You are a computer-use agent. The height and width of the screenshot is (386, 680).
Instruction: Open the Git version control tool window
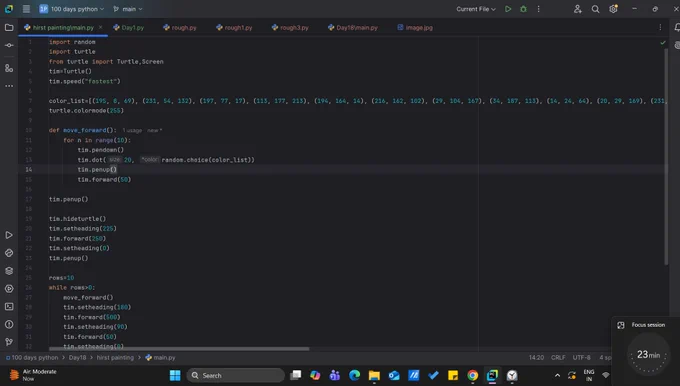click(x=9, y=342)
